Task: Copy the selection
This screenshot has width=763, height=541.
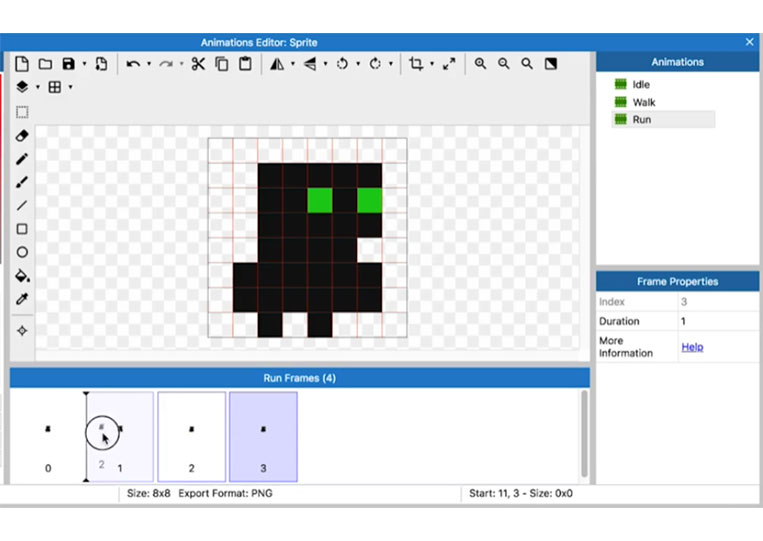Action: click(x=222, y=64)
